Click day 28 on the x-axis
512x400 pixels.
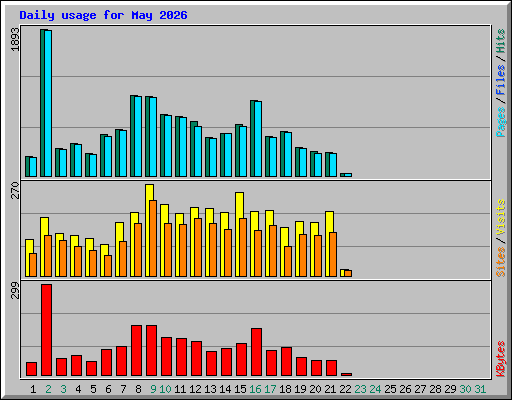(435, 389)
